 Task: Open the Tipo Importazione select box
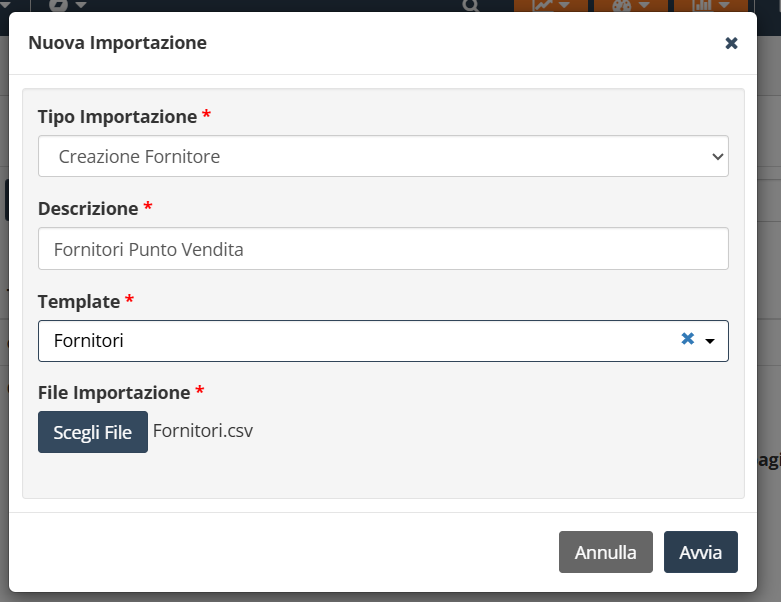click(383, 156)
